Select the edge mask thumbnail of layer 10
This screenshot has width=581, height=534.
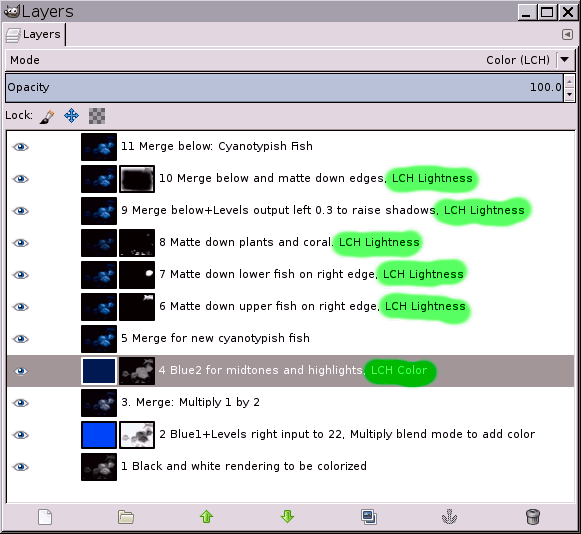[137, 179]
